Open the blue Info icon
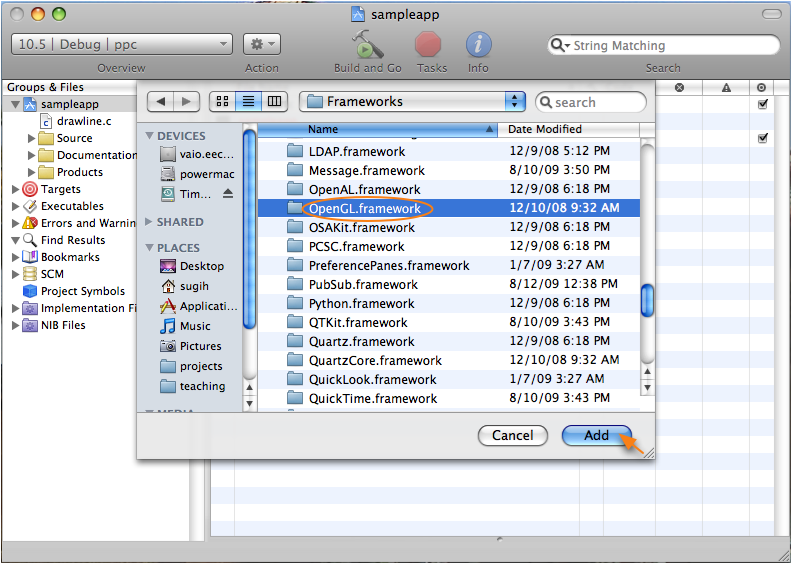Image resolution: width=792 pixels, height=564 pixels. pyautogui.click(x=478, y=45)
